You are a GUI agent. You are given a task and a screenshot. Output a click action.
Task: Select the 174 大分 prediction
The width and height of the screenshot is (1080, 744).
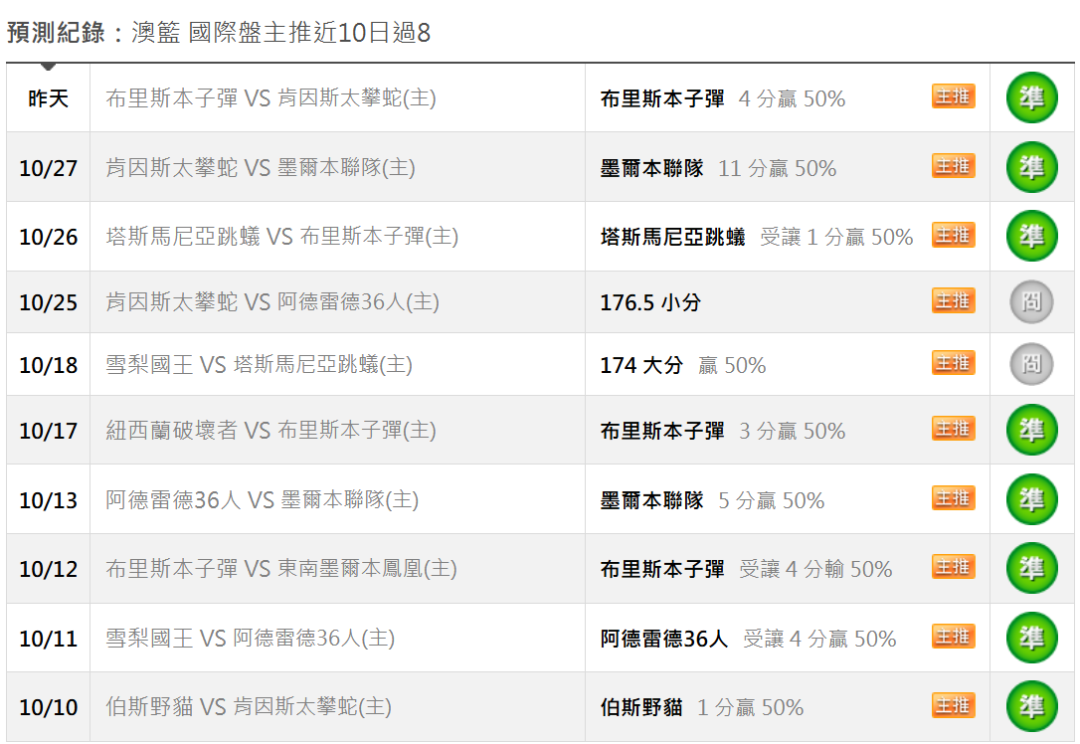(x=683, y=365)
